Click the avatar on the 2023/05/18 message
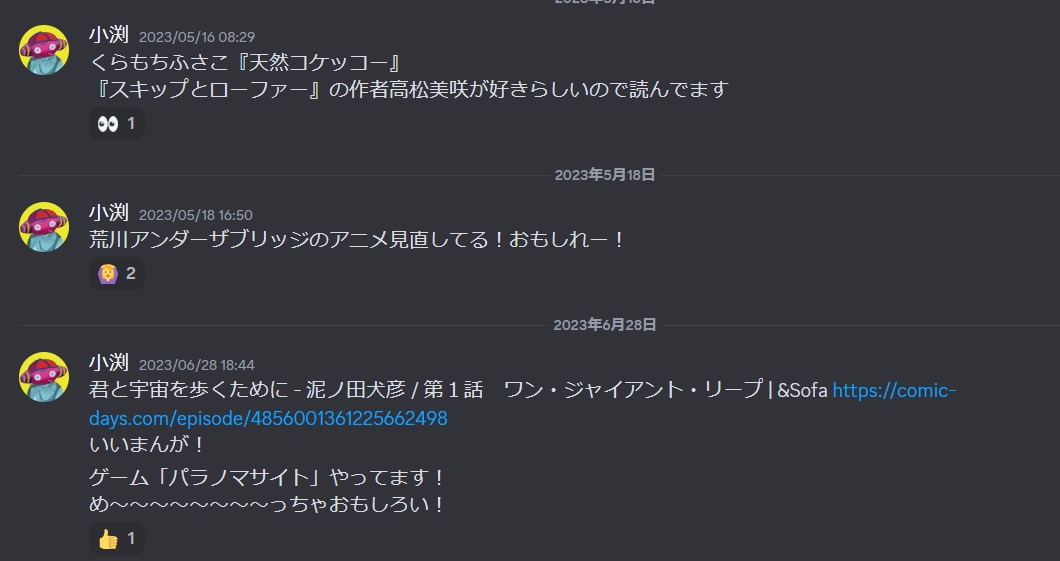 (x=44, y=227)
